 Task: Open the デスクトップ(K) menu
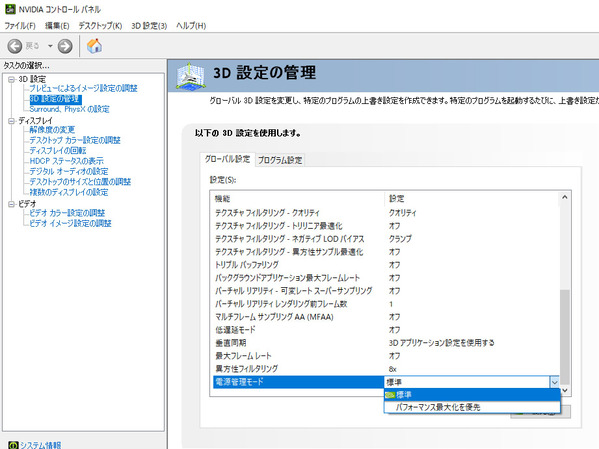coord(100,26)
